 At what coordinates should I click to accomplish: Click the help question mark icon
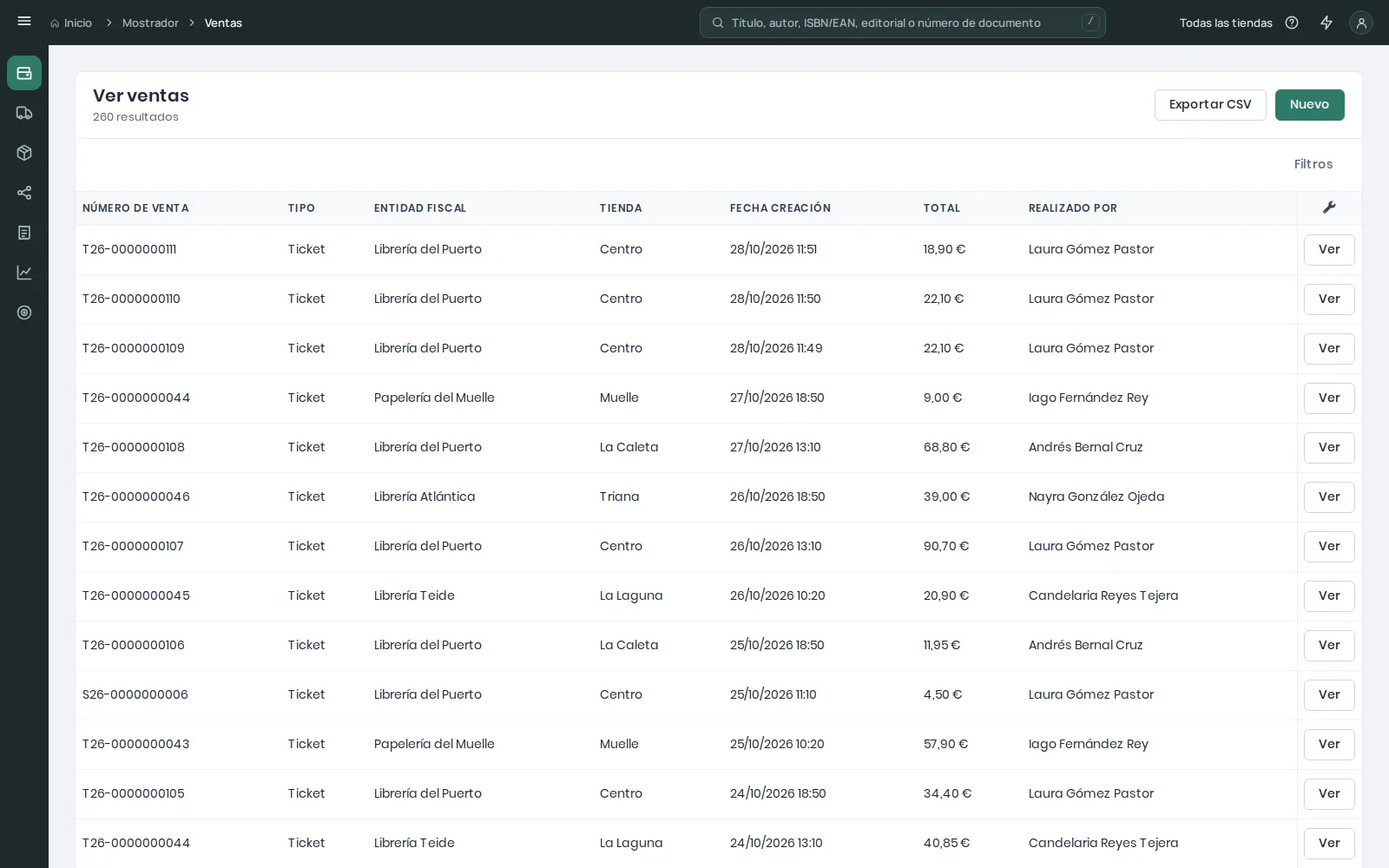click(1292, 23)
